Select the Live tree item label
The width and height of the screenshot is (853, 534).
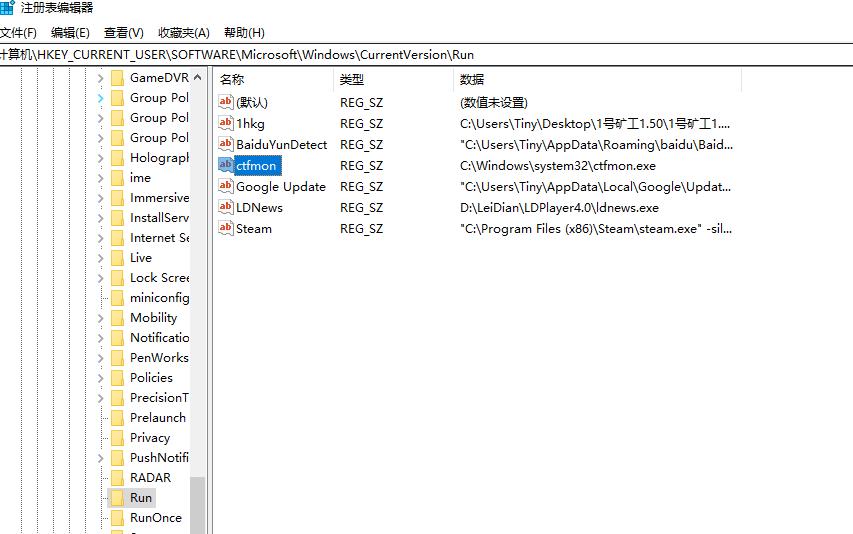[x=141, y=258]
